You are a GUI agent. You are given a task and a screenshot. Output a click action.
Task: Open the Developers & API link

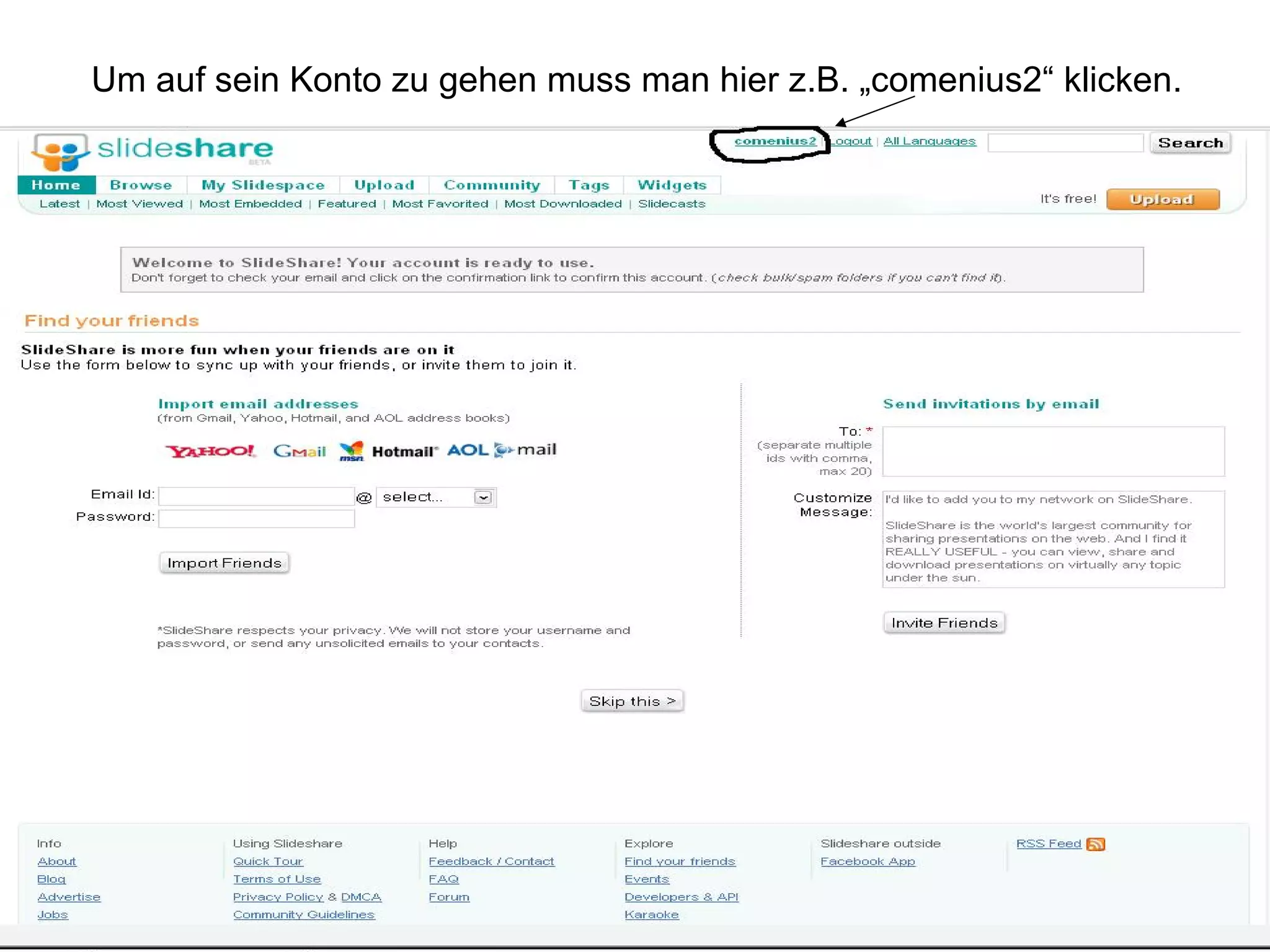tap(682, 897)
